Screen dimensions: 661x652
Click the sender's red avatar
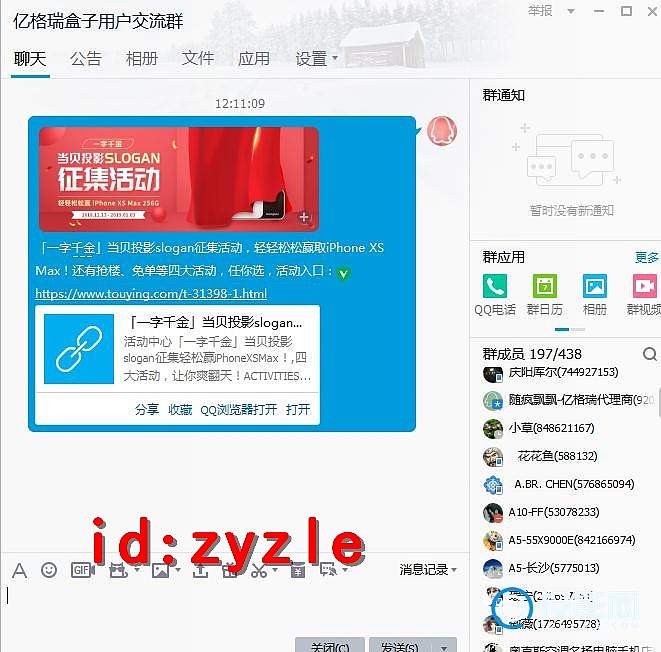pos(441,131)
